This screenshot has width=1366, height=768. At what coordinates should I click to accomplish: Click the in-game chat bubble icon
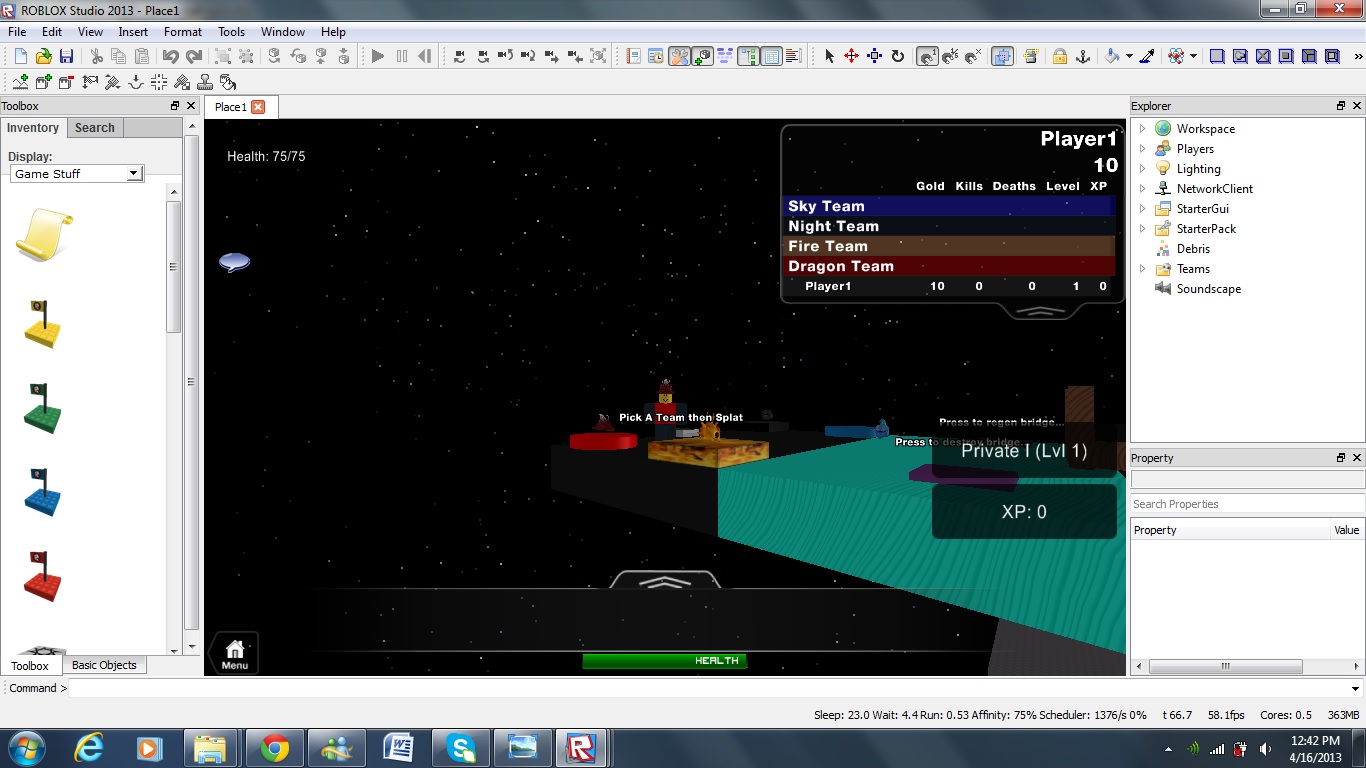pyautogui.click(x=234, y=263)
